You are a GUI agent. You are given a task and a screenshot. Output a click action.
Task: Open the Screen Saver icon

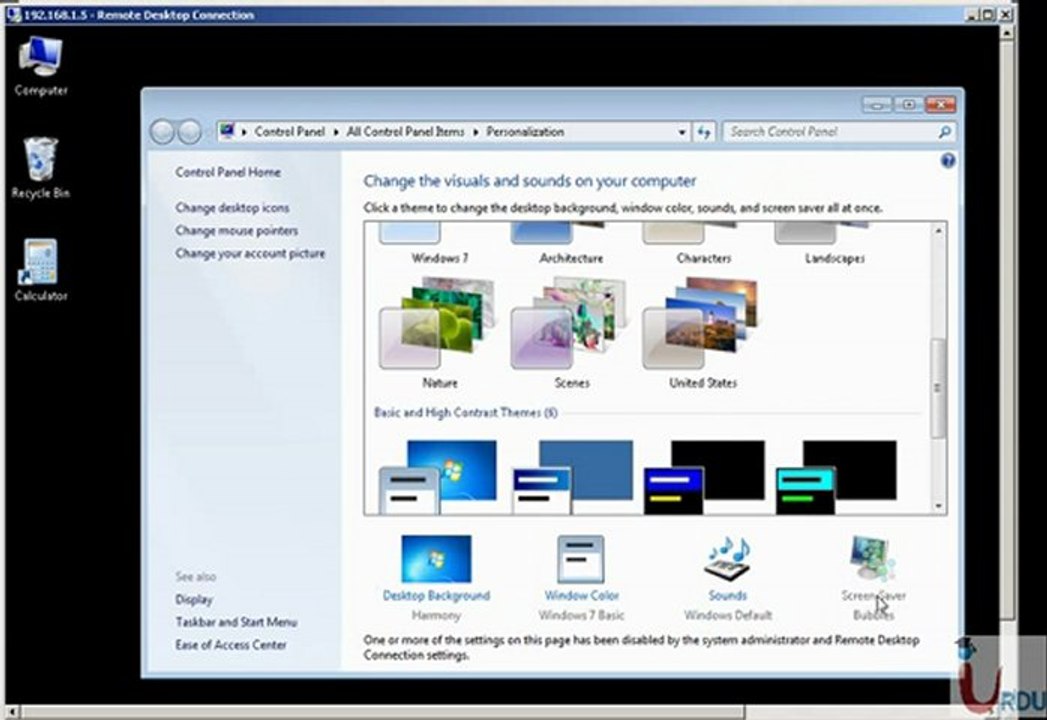[x=873, y=559]
